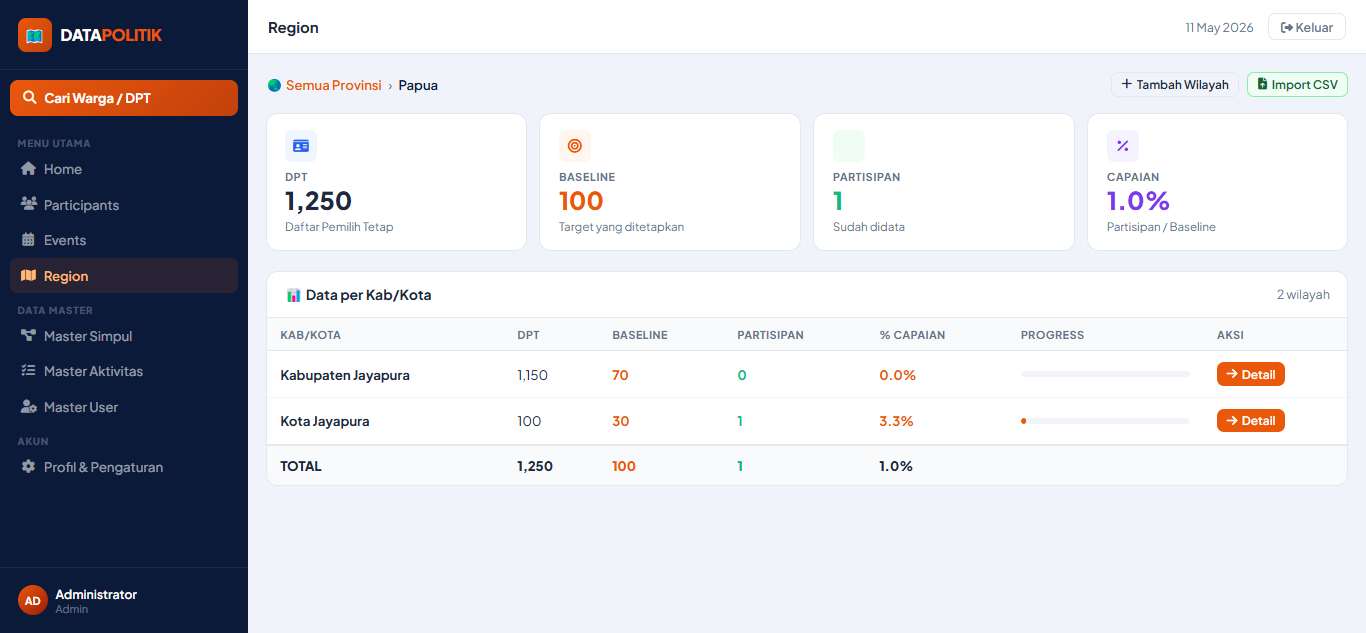Click the Keluar logout button
Viewport: 1366px width, 633px height.
pyautogui.click(x=1307, y=27)
